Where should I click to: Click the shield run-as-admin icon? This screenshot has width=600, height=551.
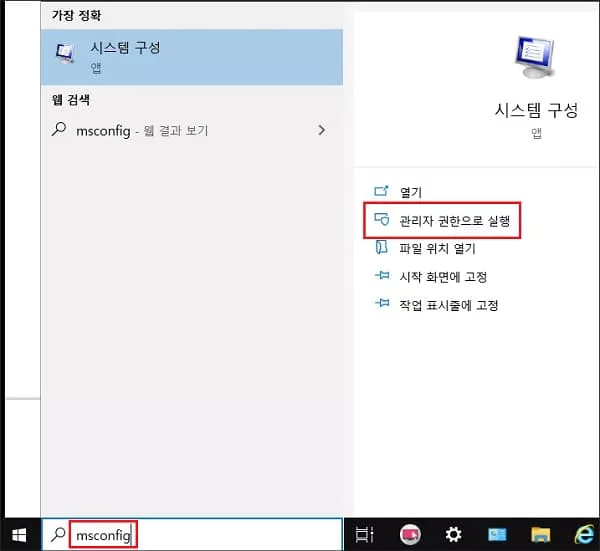[x=382, y=220]
